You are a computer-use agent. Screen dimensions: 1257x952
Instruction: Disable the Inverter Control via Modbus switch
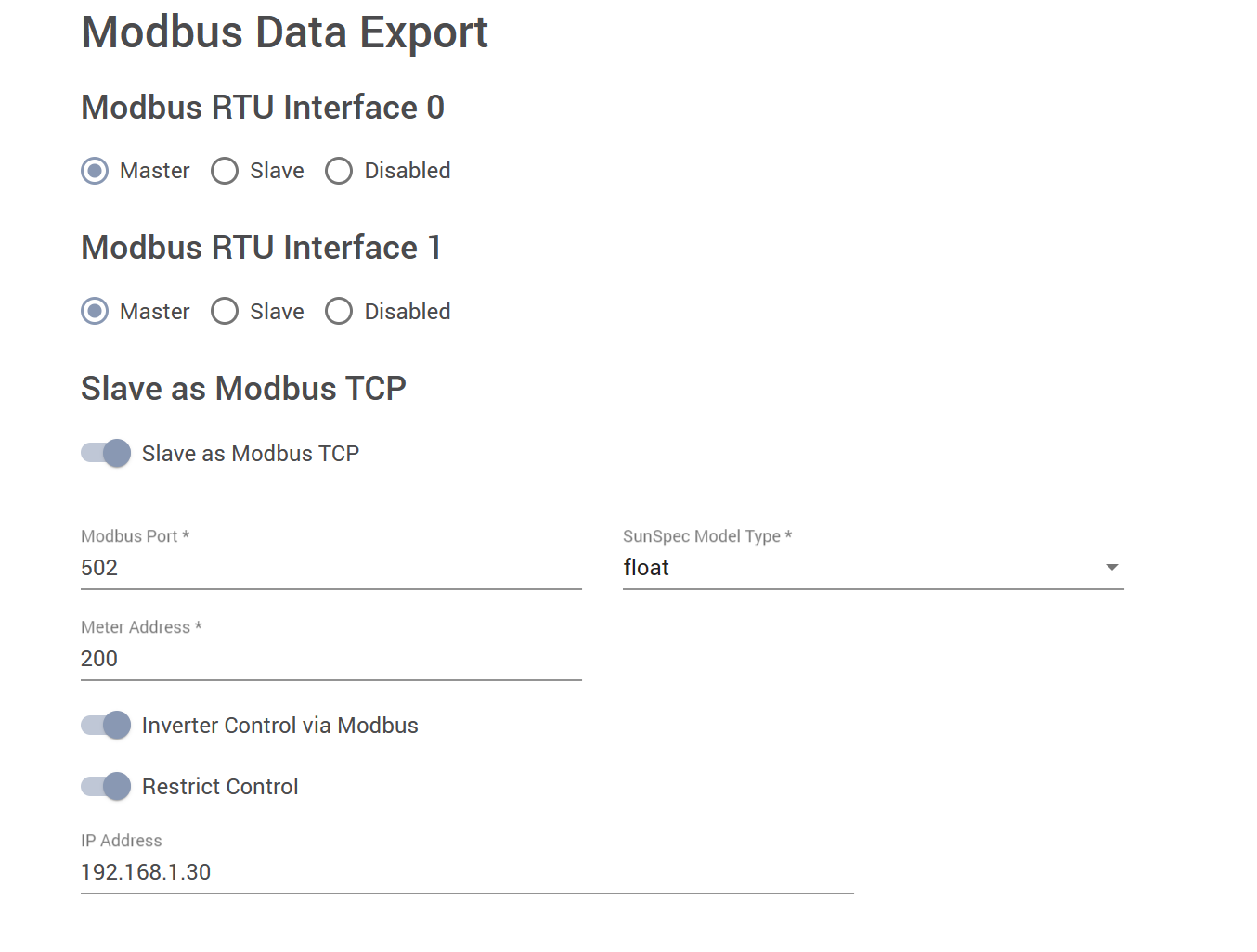pos(106,726)
